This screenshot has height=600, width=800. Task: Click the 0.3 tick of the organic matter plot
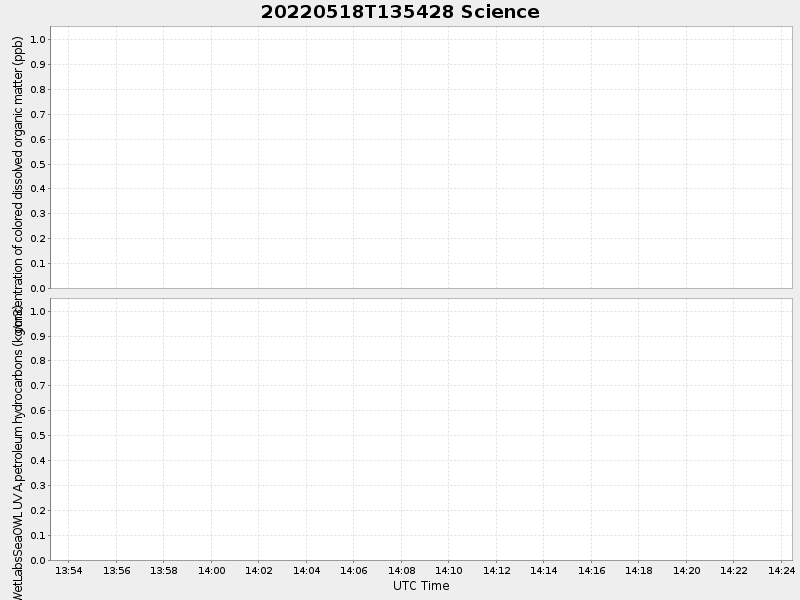[x=38, y=214]
